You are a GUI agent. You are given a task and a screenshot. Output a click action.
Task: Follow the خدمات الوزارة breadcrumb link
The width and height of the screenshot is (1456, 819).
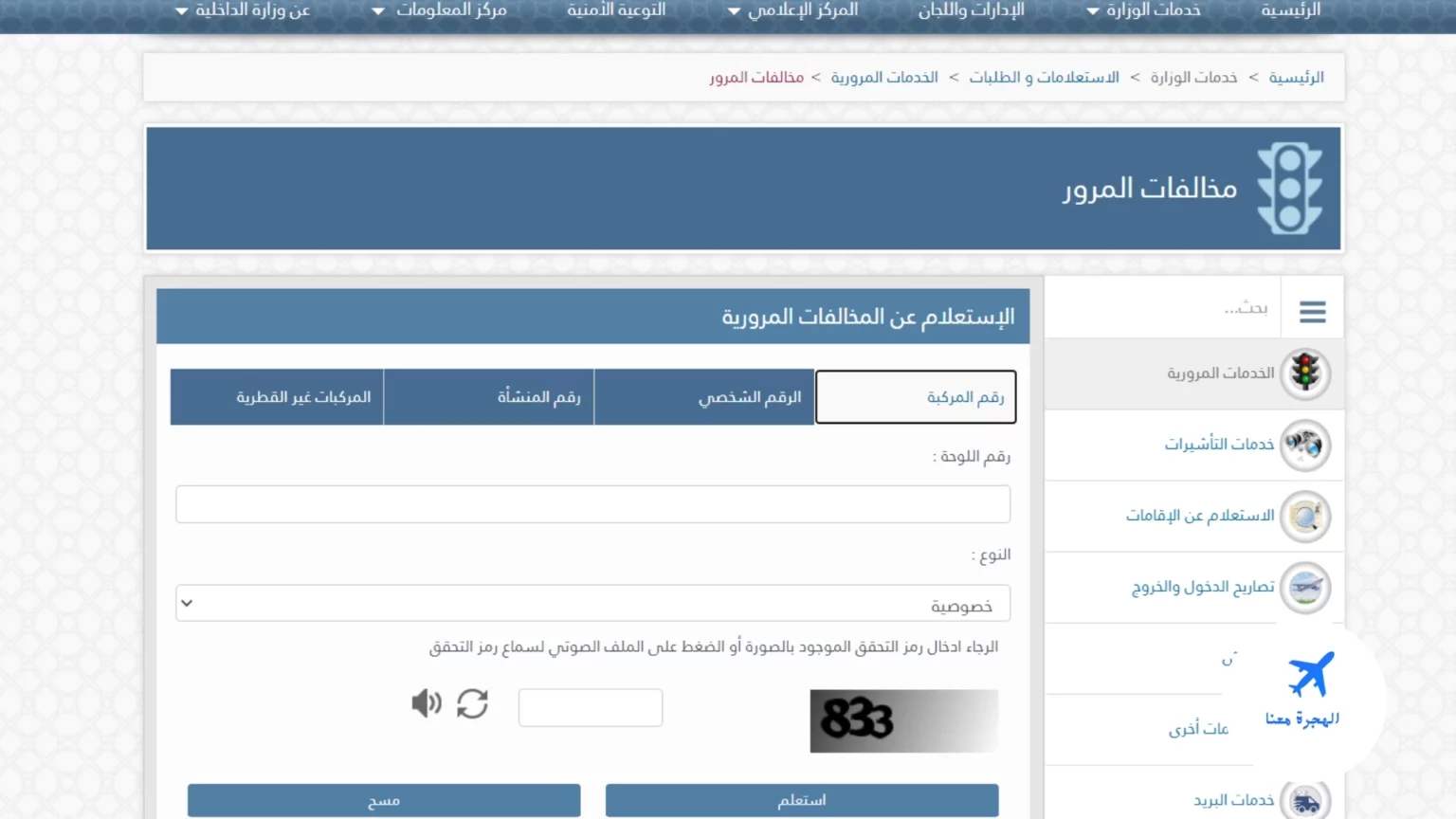[x=1193, y=78]
